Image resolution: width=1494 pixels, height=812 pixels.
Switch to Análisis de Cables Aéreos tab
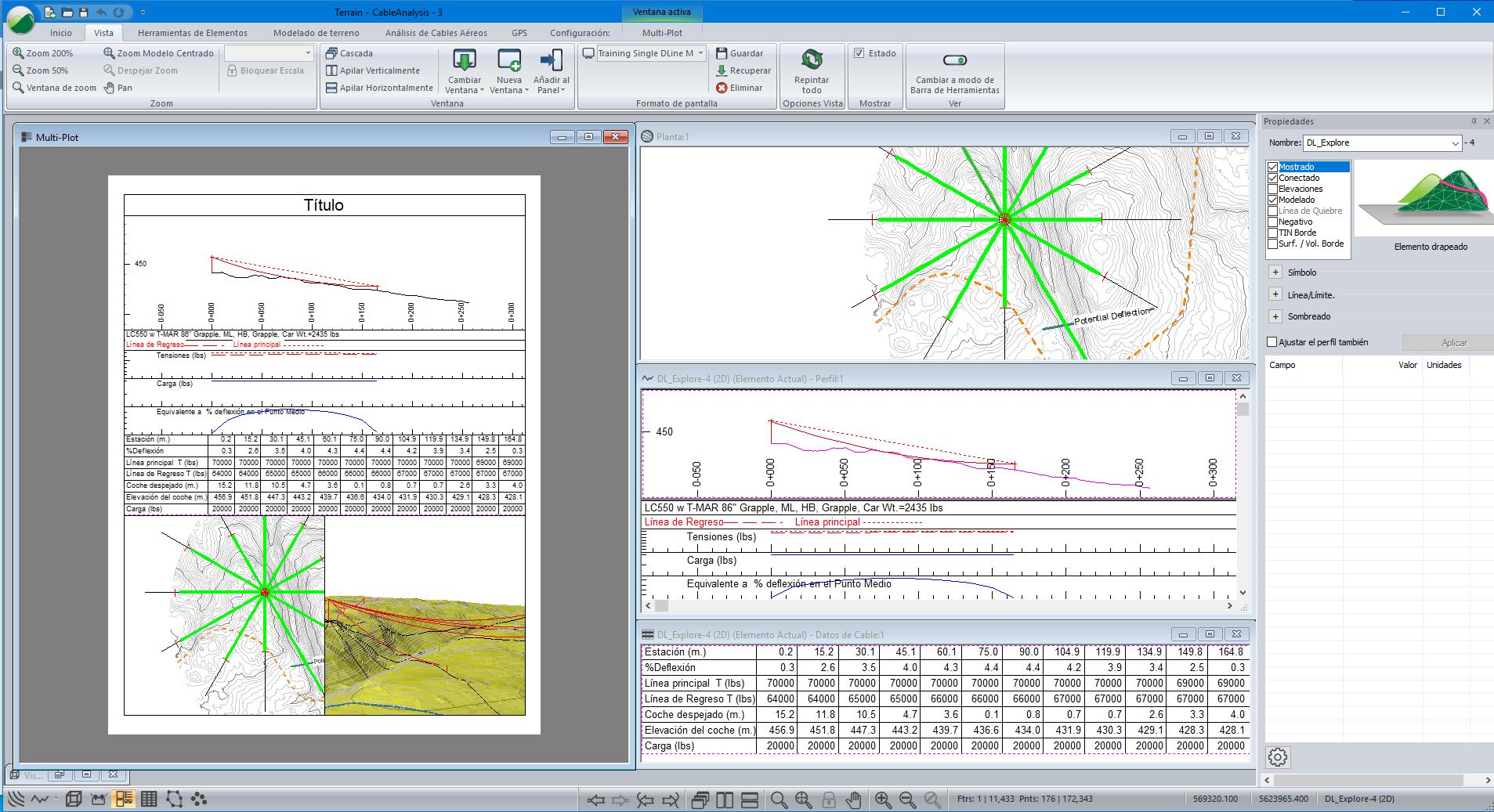pos(436,33)
